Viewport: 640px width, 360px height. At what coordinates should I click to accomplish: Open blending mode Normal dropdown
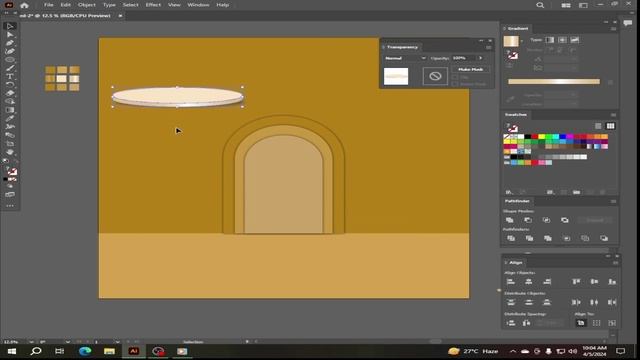[404, 58]
